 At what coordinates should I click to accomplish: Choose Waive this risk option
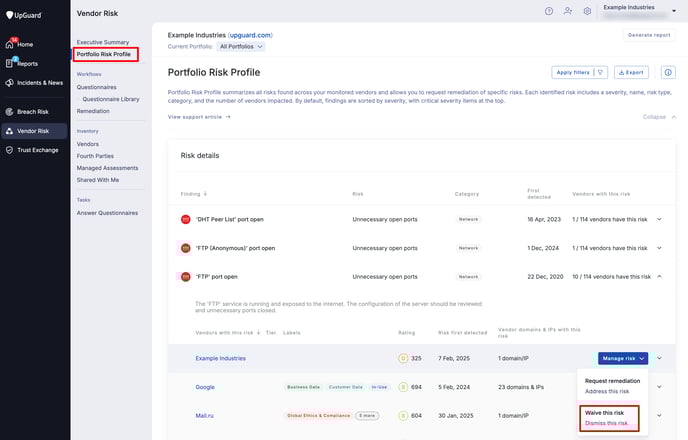click(x=609, y=418)
